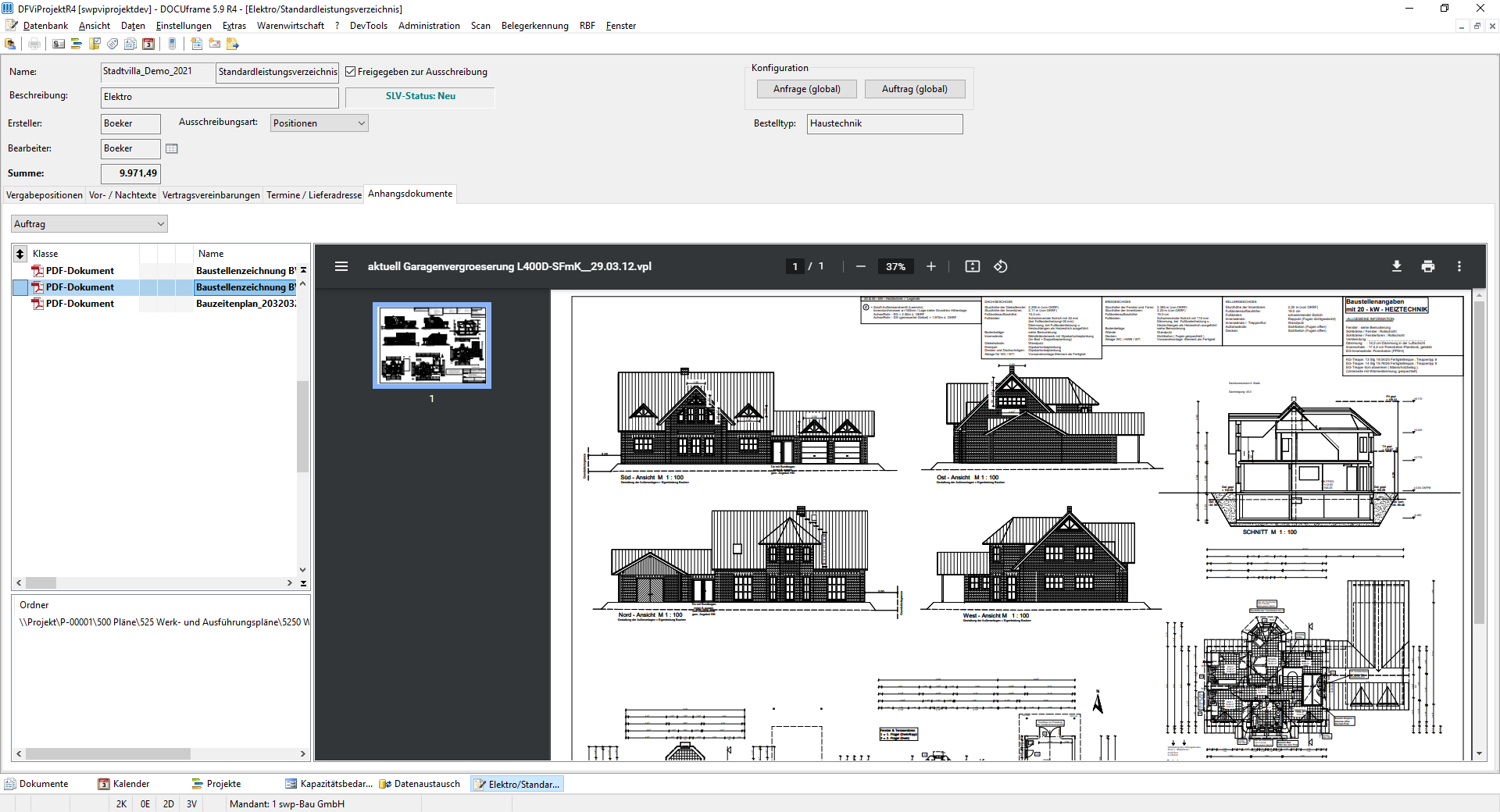Toggle the PDF viewer sidebar hamburger menu
The width and height of the screenshot is (1500, 812).
pos(341,266)
